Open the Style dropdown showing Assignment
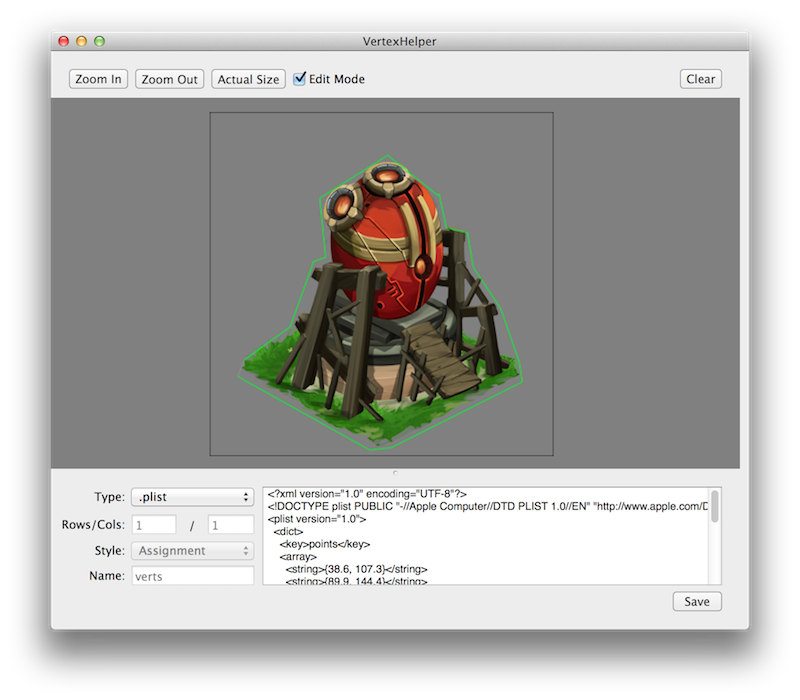This screenshot has width=800, height=700. click(192, 550)
